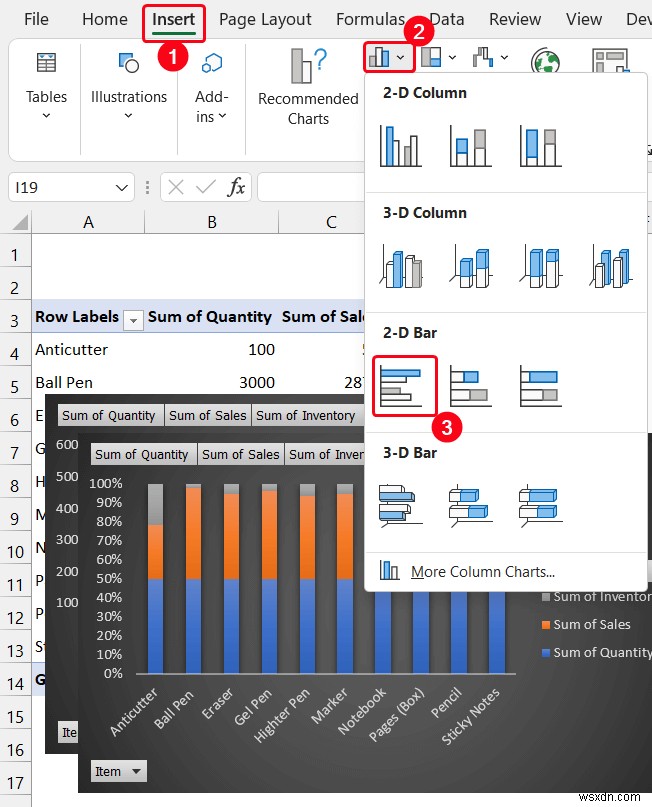Select the 2-D Stacked Column chart icon
The height and width of the screenshot is (807, 652).
(x=470, y=146)
